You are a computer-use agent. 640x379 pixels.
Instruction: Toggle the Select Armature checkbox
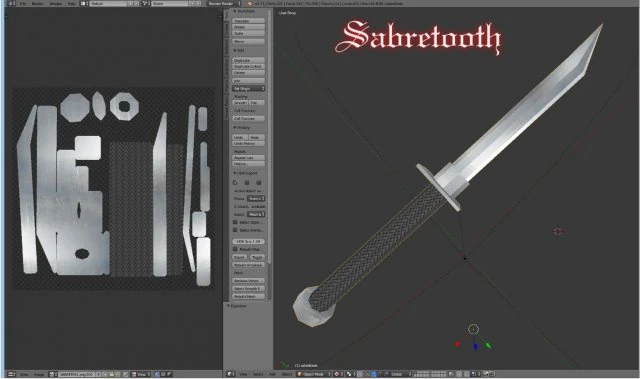235,230
